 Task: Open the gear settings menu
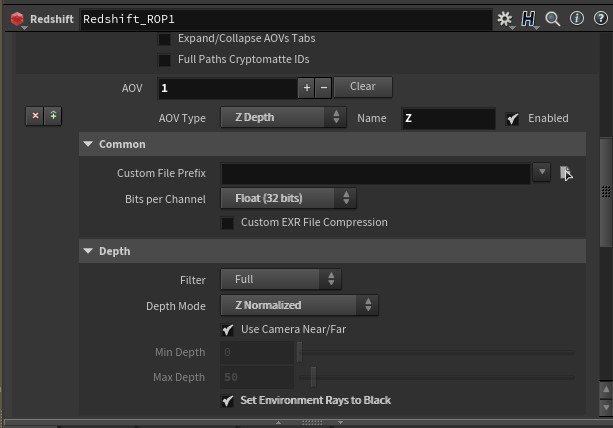pyautogui.click(x=505, y=18)
